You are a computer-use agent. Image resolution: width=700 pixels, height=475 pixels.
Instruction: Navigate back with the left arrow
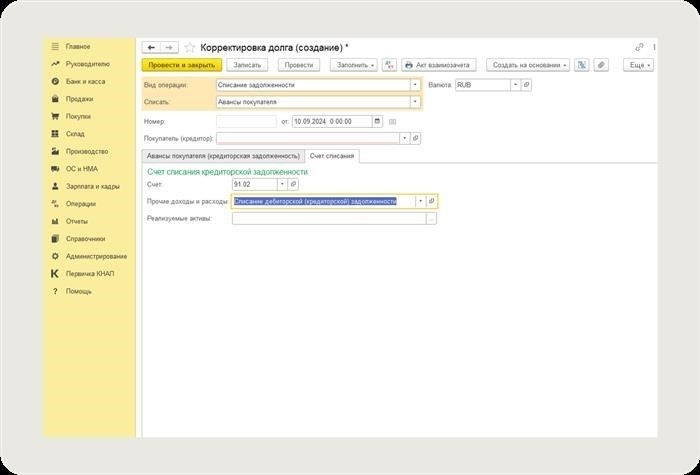[151, 47]
